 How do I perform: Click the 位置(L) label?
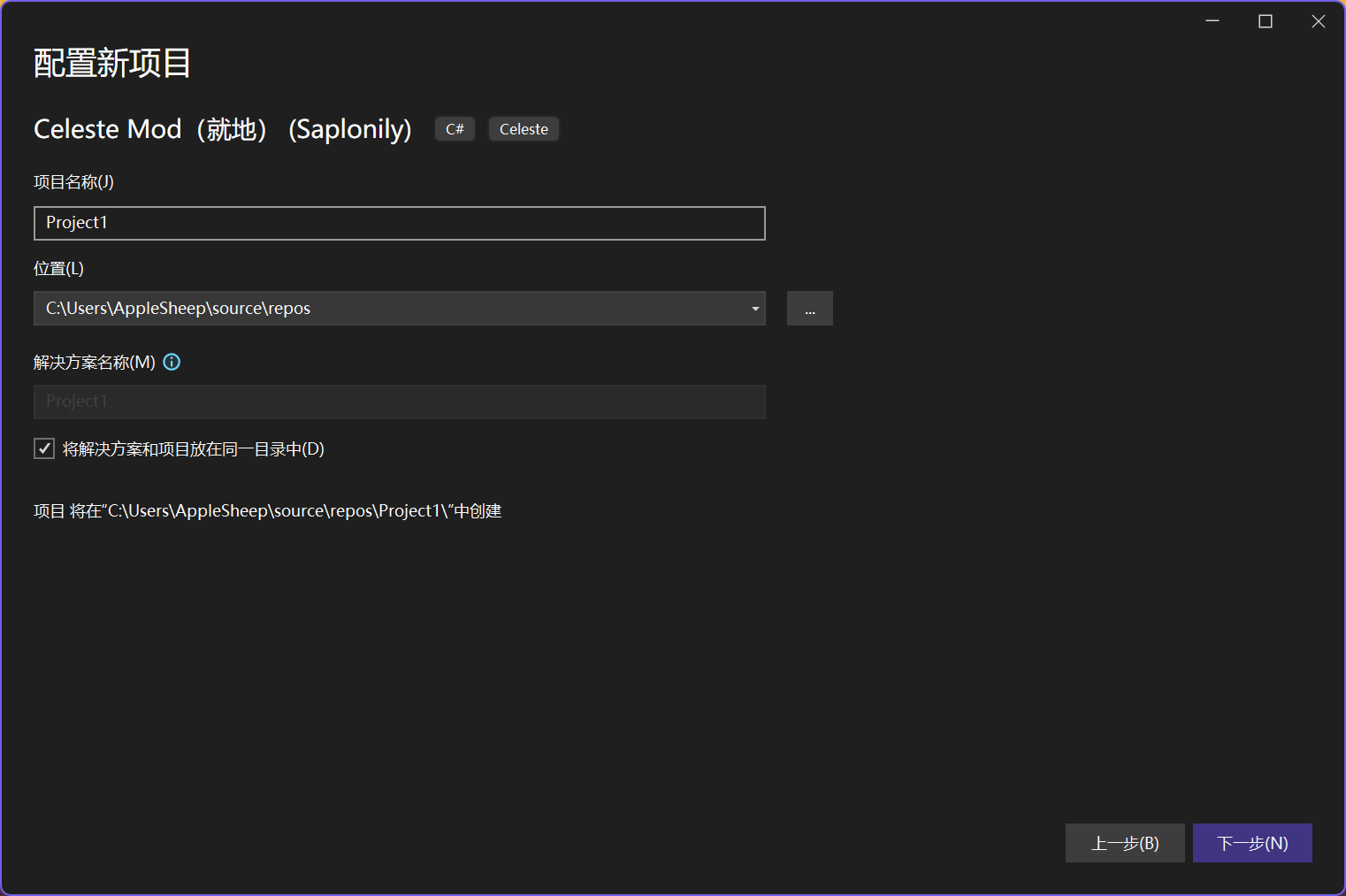tap(58, 269)
